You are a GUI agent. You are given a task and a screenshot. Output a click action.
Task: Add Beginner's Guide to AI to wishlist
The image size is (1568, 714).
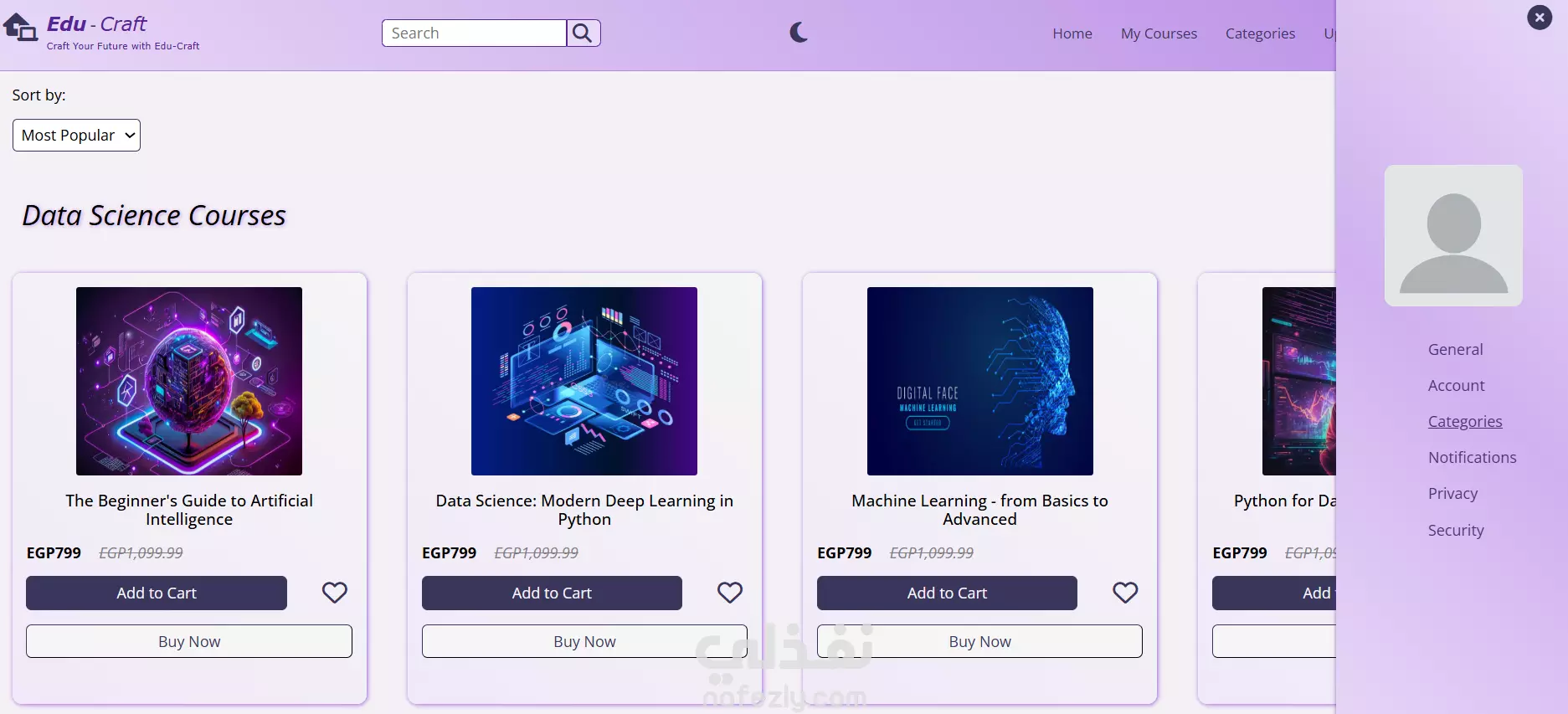(x=335, y=593)
